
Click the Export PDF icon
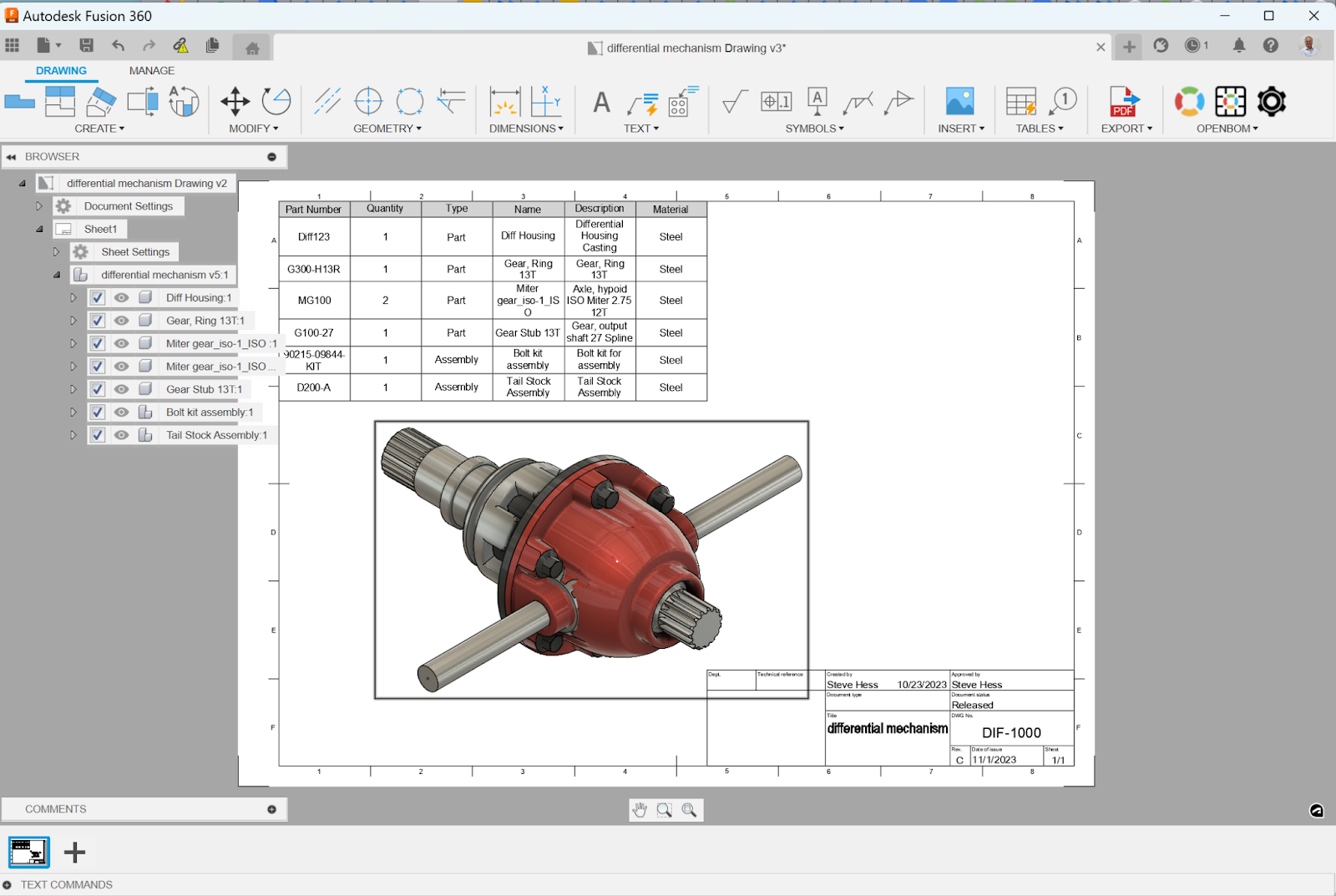click(x=1124, y=102)
